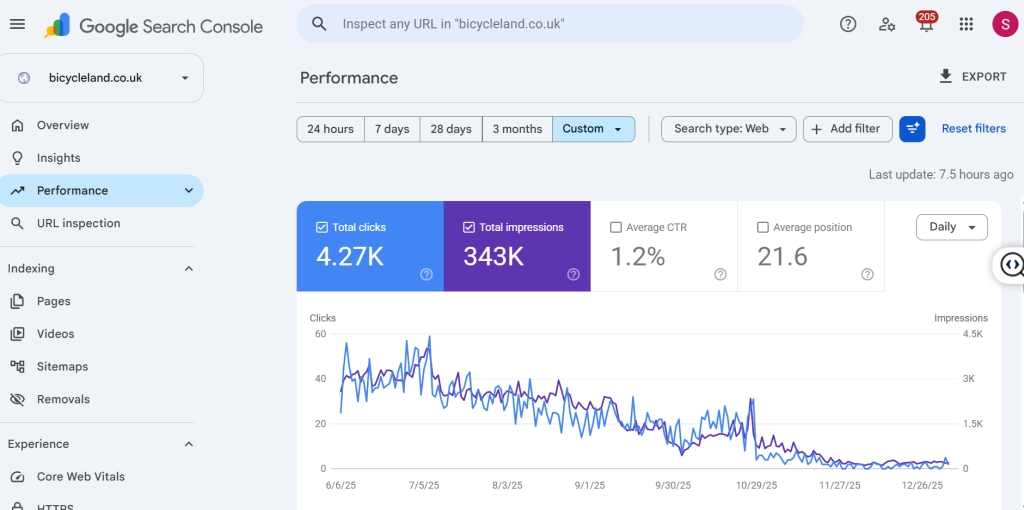Click the Add filter button
This screenshot has height=510, width=1024.
click(848, 129)
